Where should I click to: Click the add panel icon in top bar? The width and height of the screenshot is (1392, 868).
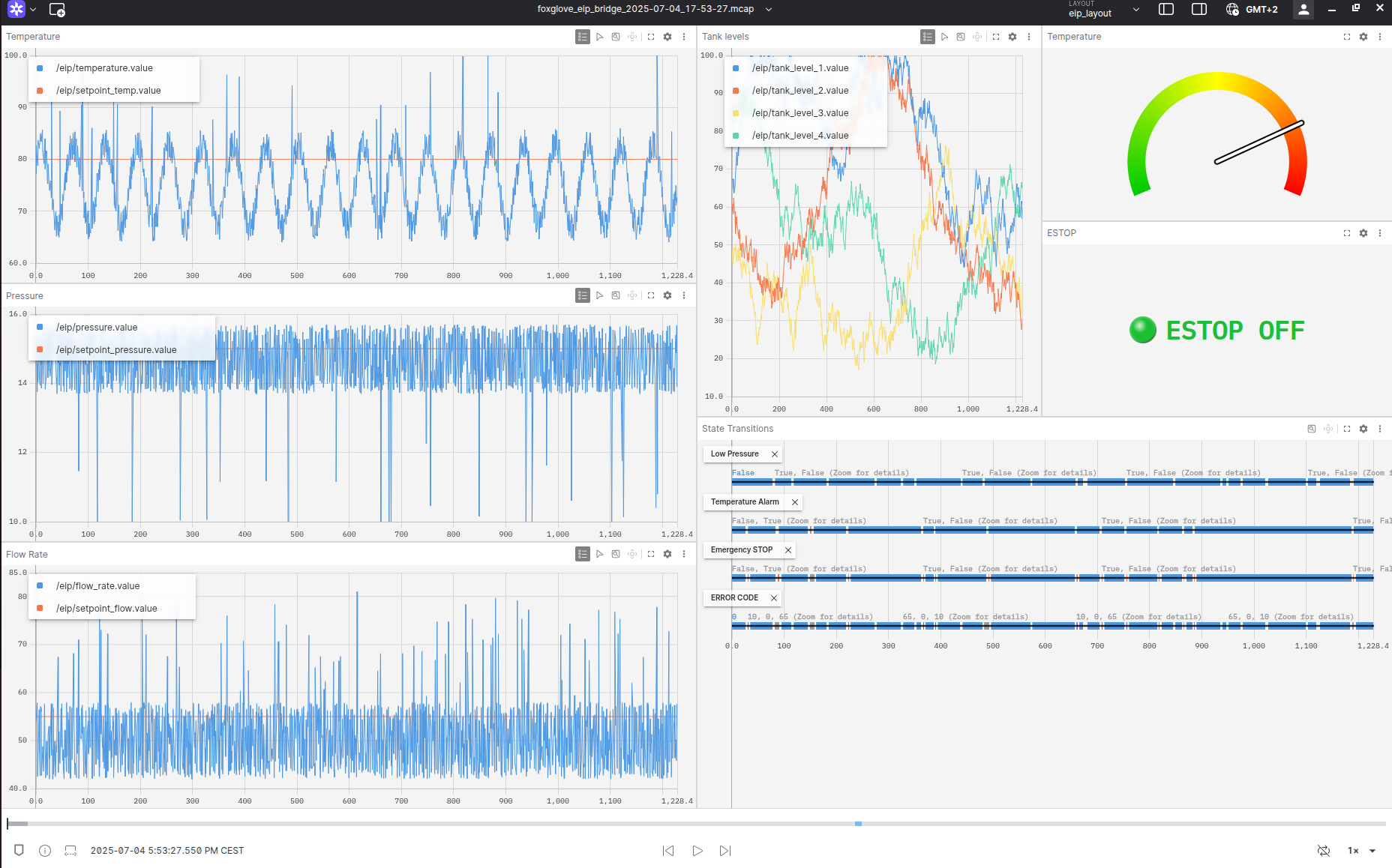[x=57, y=10]
